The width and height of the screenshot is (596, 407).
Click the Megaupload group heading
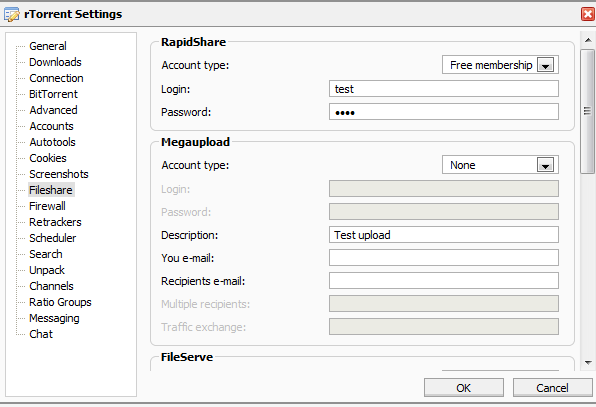195,142
